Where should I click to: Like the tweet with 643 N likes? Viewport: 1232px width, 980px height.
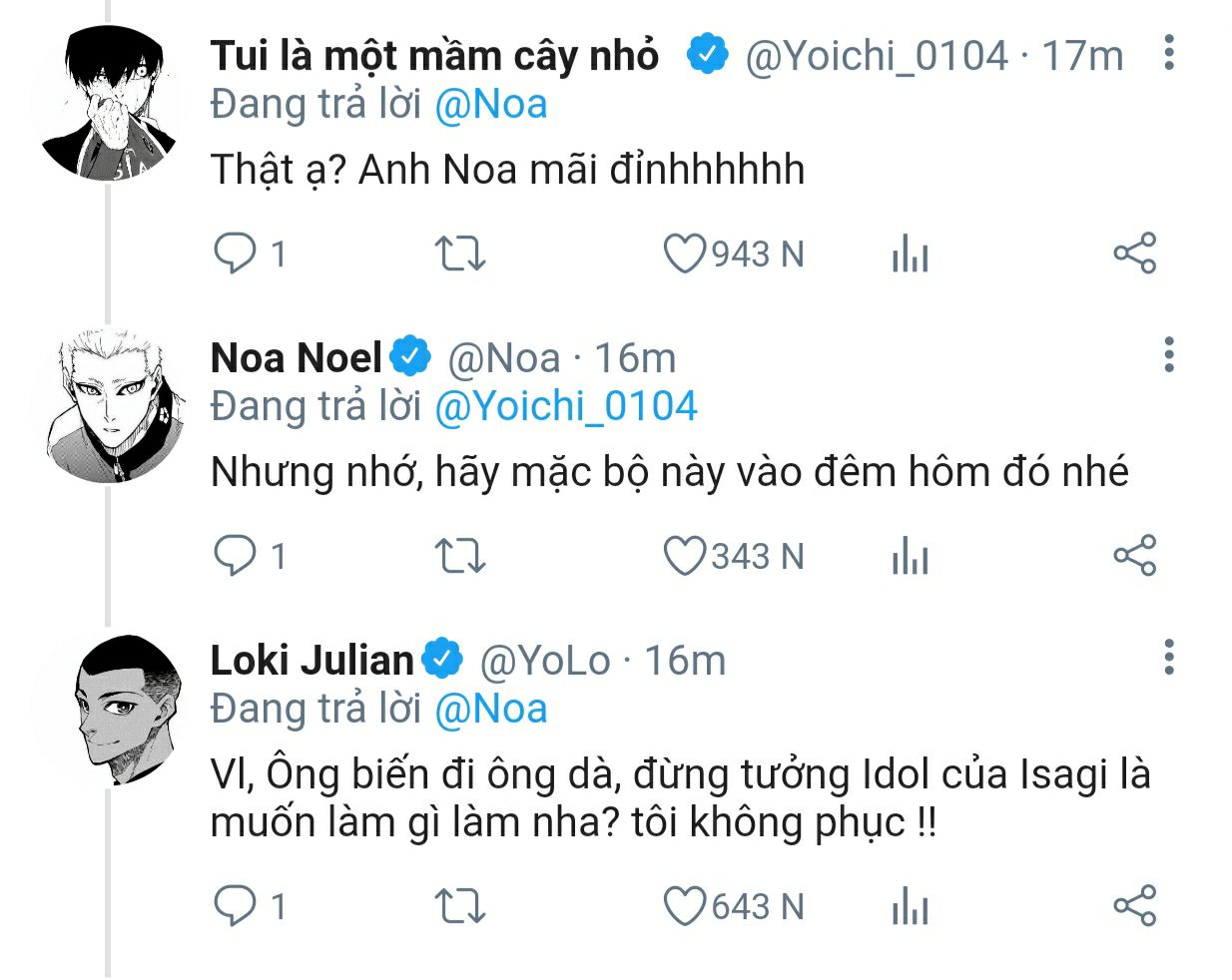[x=685, y=906]
